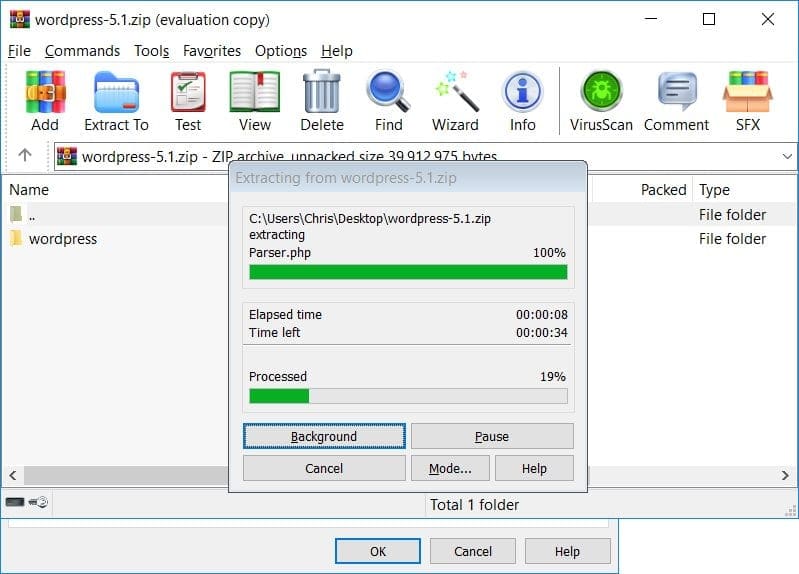Click the horizontal scrollbar thumb
Image resolution: width=799 pixels, height=574 pixels.
coord(126,476)
